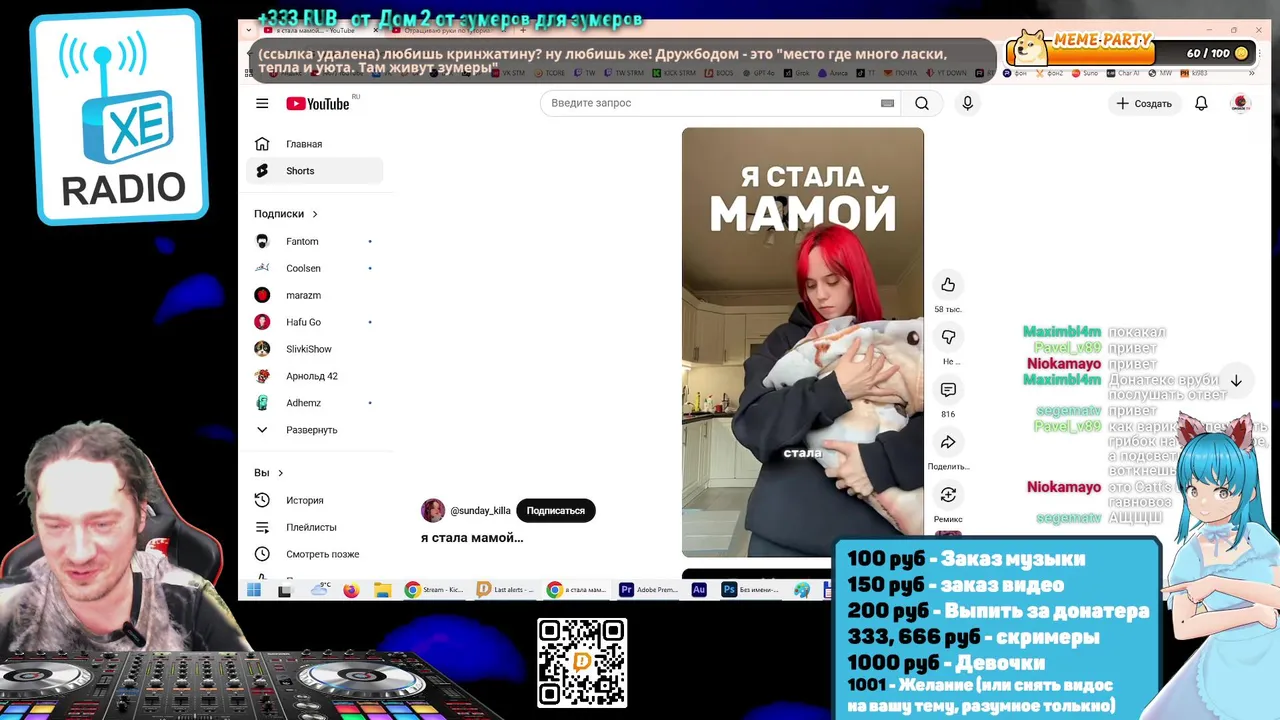Open the on-screen keyboard in search box
The width and height of the screenshot is (1280, 720).
coord(887,103)
